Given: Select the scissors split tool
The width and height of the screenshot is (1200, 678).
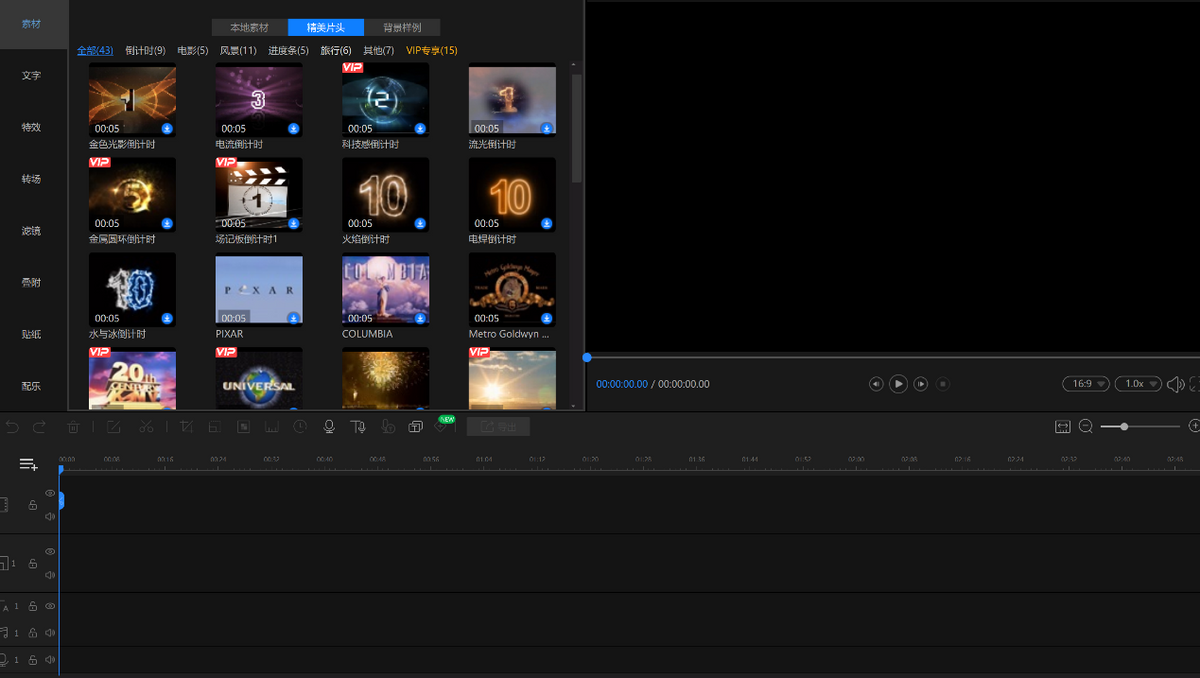Looking at the screenshot, I should 146,427.
